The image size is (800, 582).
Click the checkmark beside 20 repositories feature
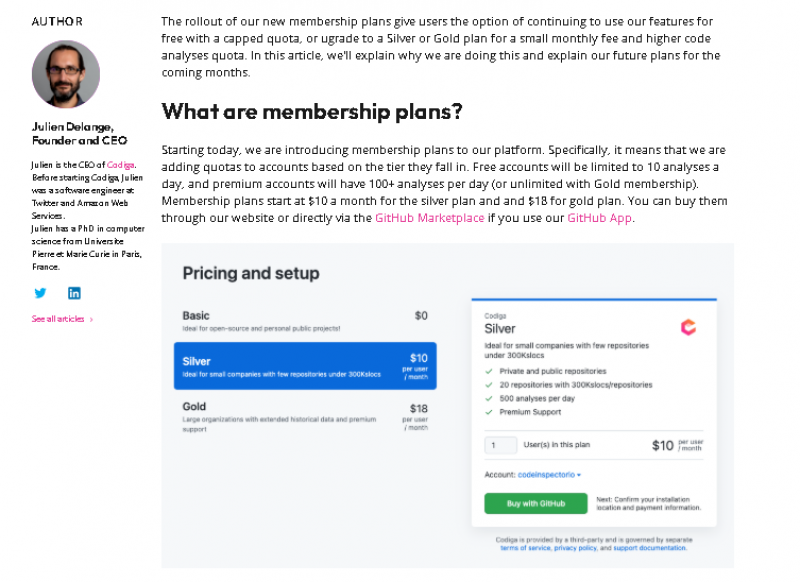click(488, 385)
